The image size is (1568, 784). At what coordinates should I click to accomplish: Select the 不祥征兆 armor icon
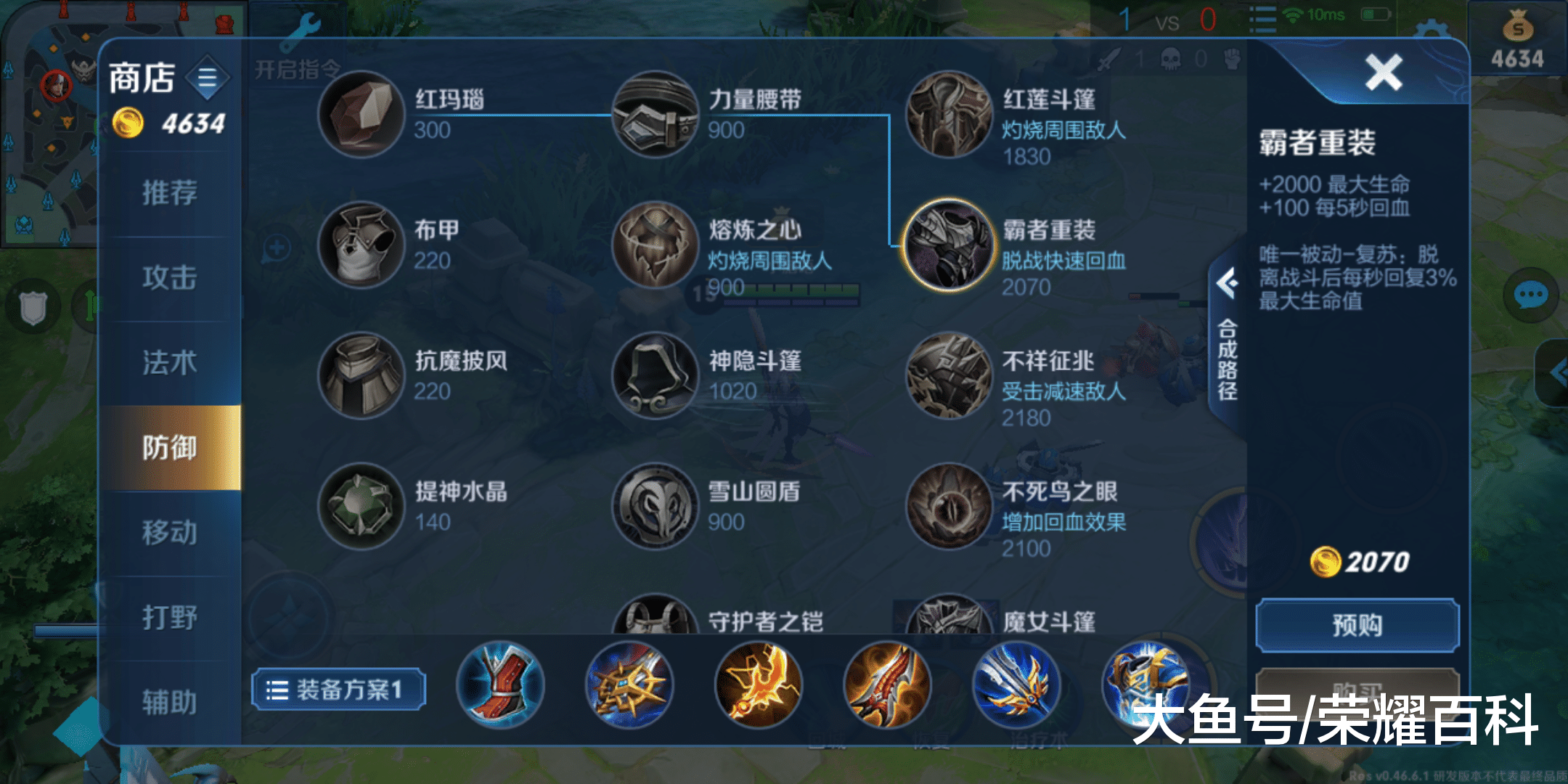949,375
